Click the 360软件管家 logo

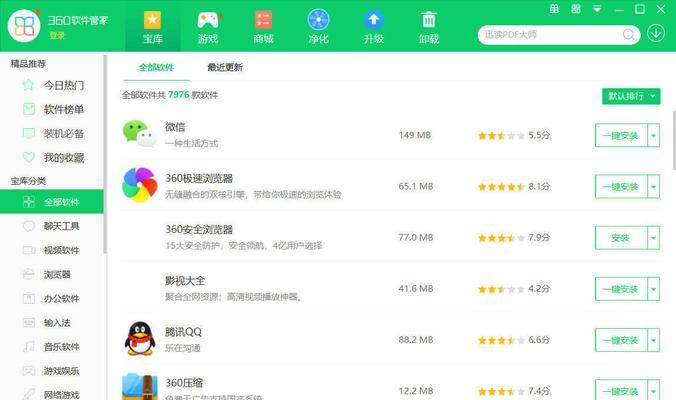coord(24,26)
